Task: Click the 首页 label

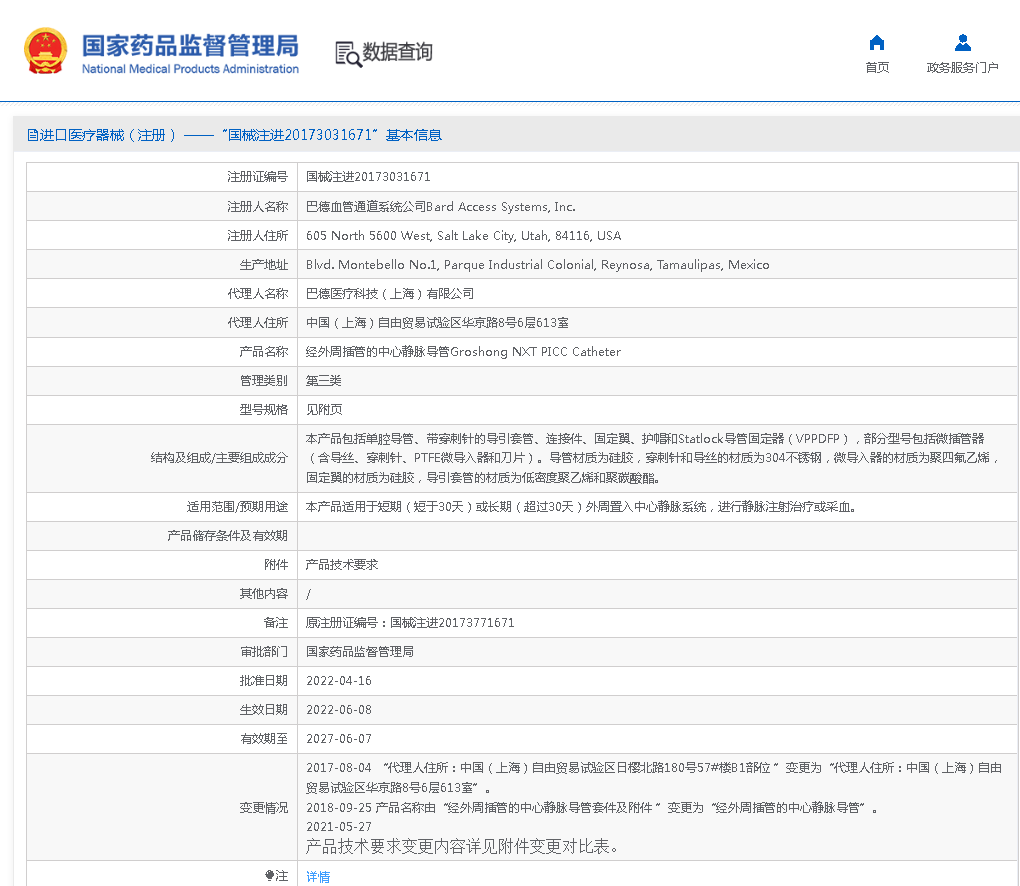Action: point(877,68)
